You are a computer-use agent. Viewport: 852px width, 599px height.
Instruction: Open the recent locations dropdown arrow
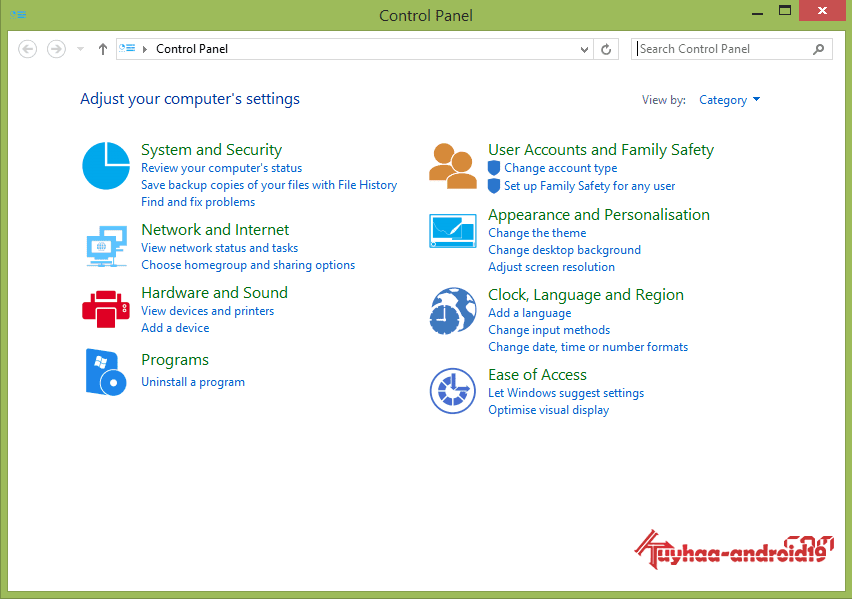point(80,49)
